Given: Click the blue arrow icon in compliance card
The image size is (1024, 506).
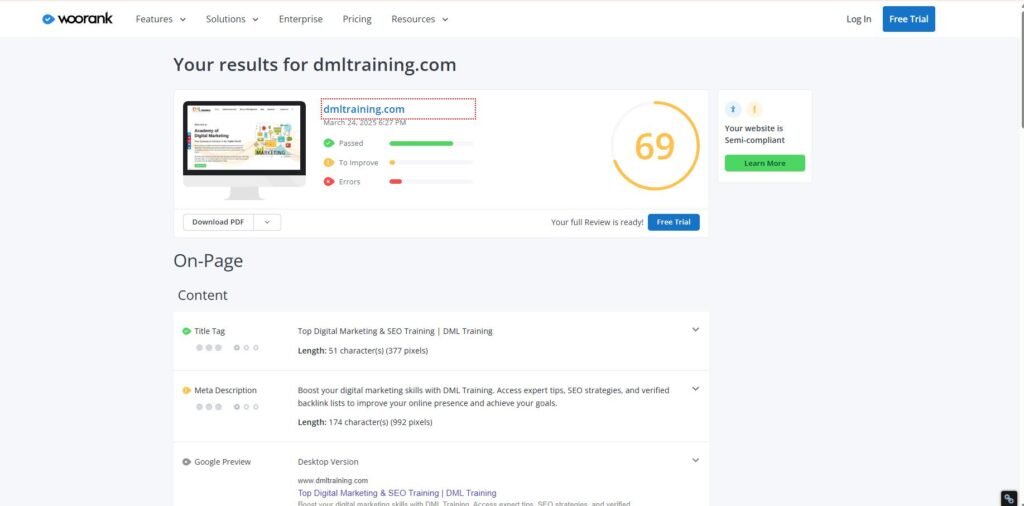Looking at the screenshot, I should click(733, 109).
